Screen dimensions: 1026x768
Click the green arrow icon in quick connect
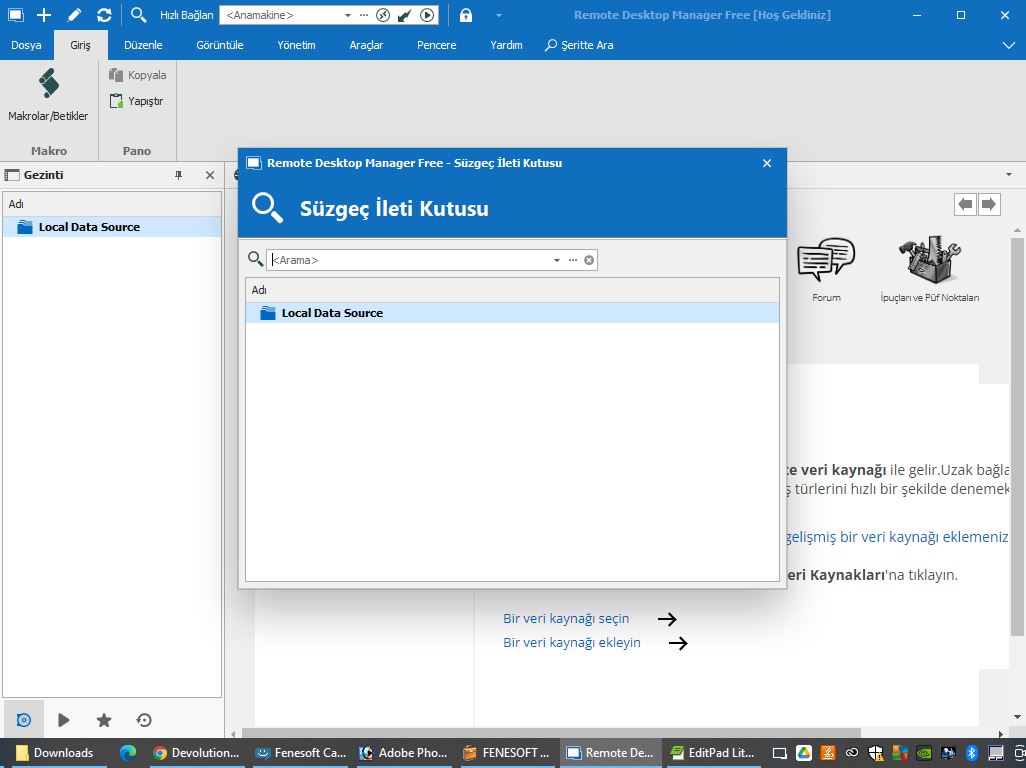pyautogui.click(x=405, y=15)
